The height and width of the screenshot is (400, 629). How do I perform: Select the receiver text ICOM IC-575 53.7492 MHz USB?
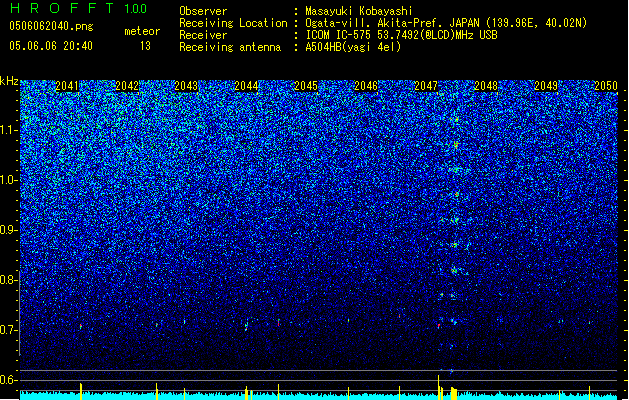(x=401, y=35)
